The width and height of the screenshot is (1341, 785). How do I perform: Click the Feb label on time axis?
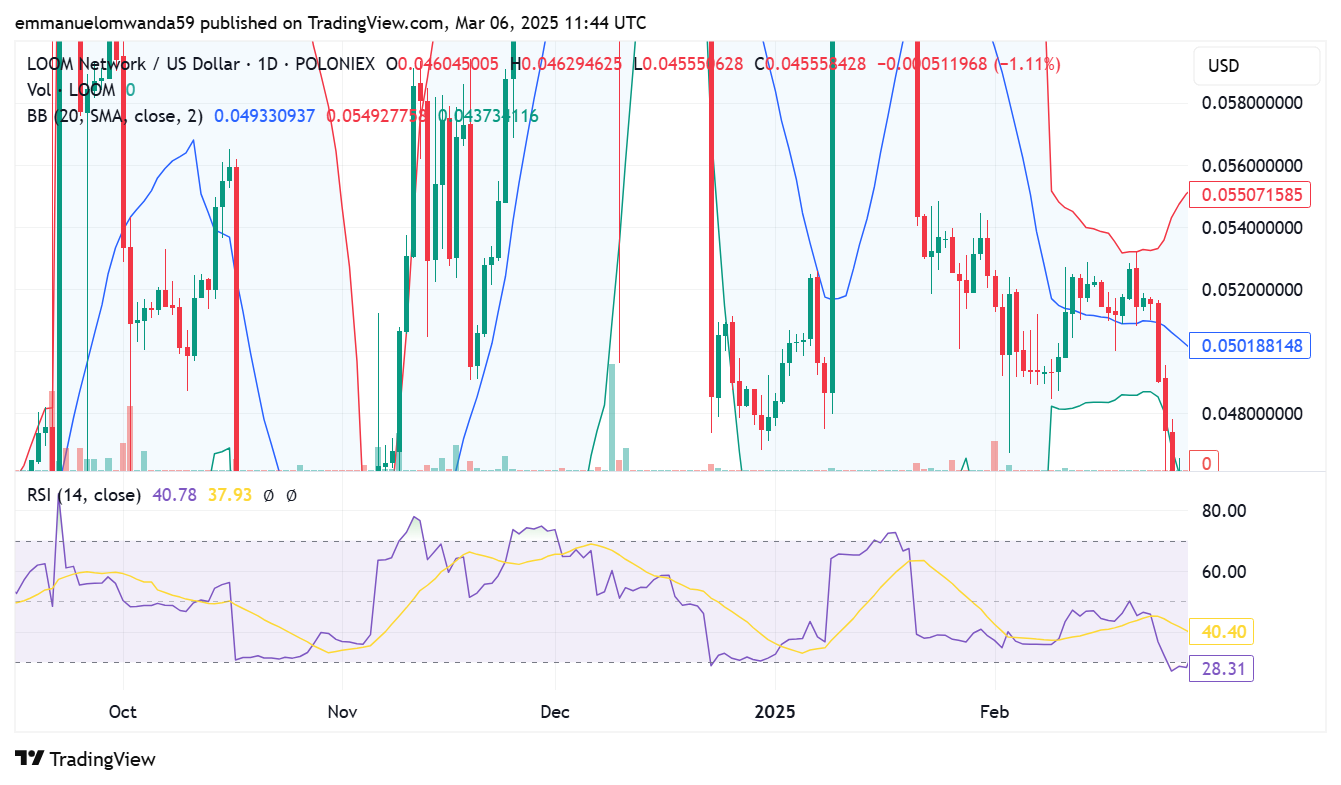coord(994,712)
